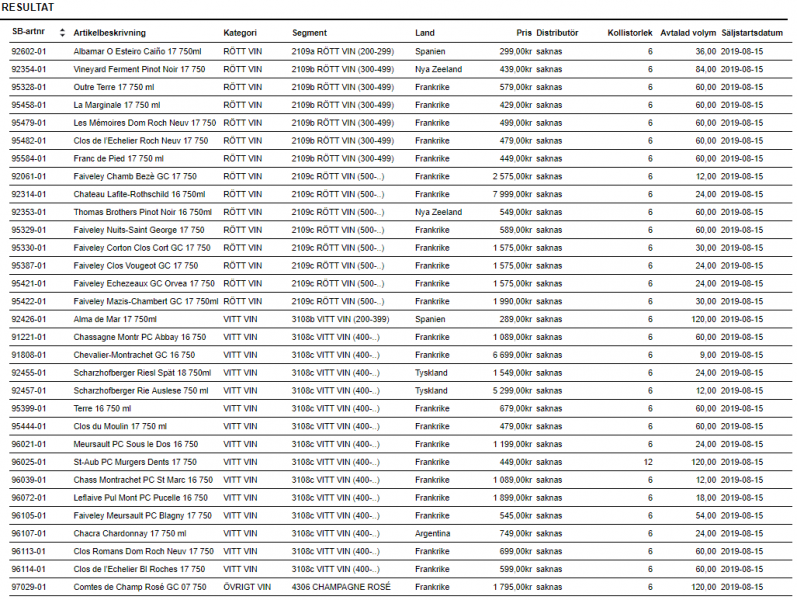Click segment 4306 CHAMPAGNE ROSÉ

coord(341,587)
